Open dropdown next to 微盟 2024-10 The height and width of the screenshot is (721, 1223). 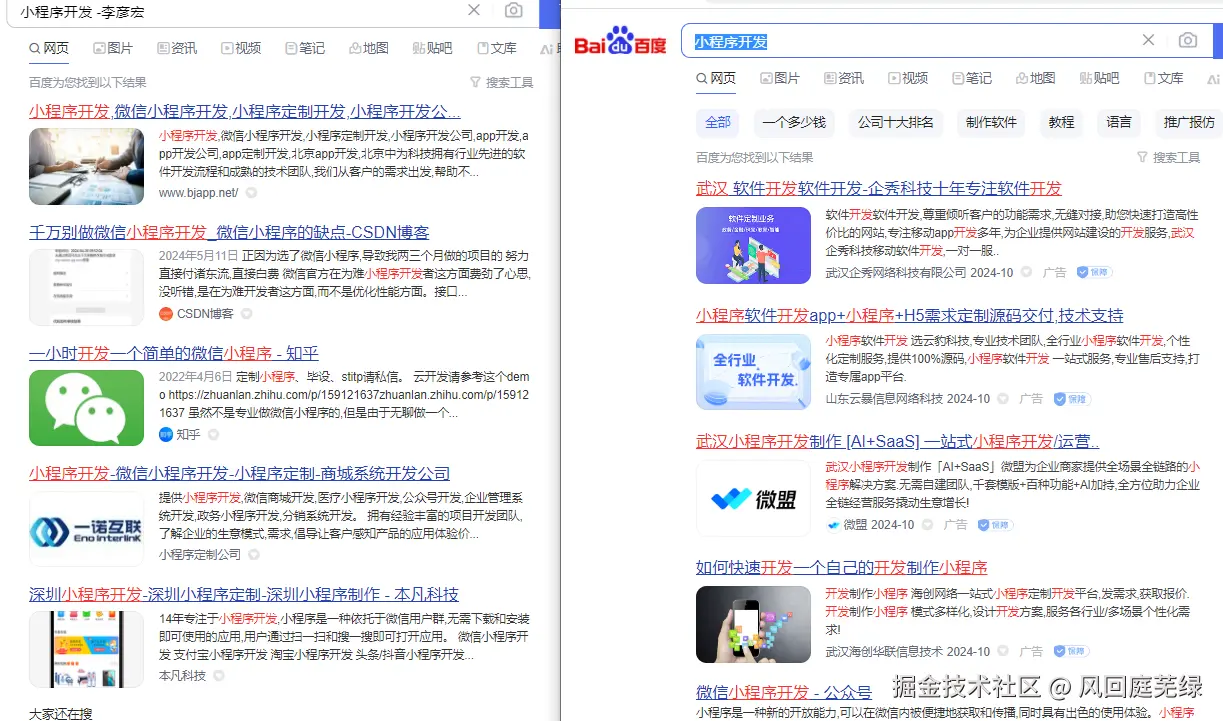927,524
